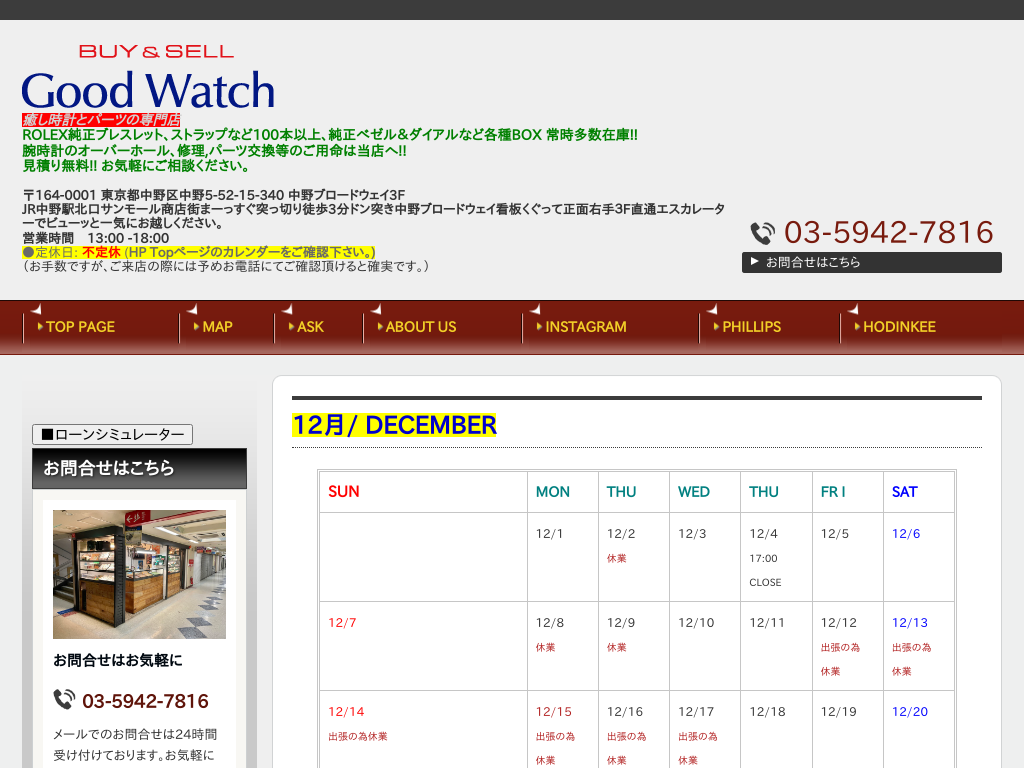
Task: Open the 12/13 calendar date link
Action: click(908, 622)
